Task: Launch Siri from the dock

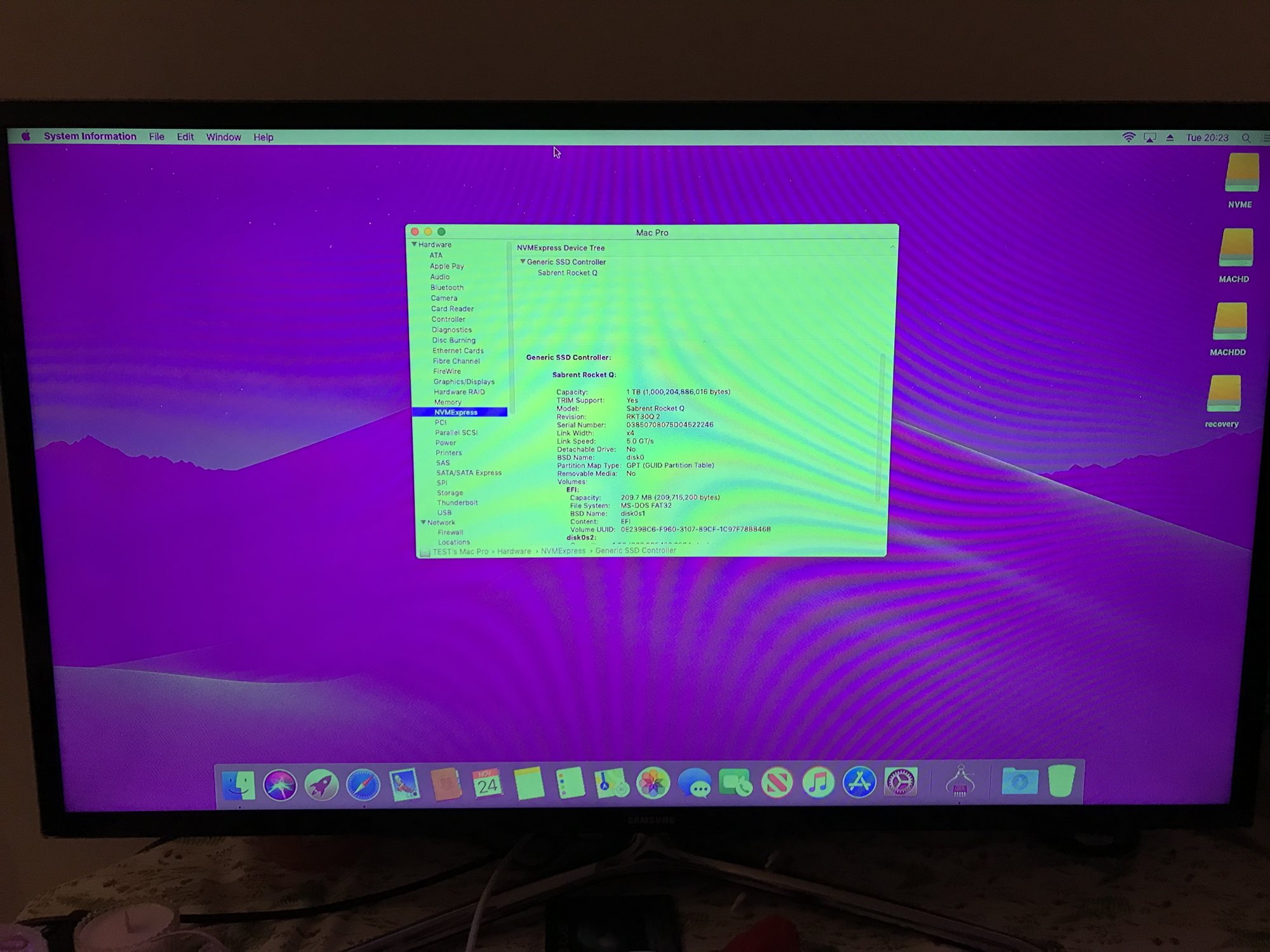Action: coord(280,785)
